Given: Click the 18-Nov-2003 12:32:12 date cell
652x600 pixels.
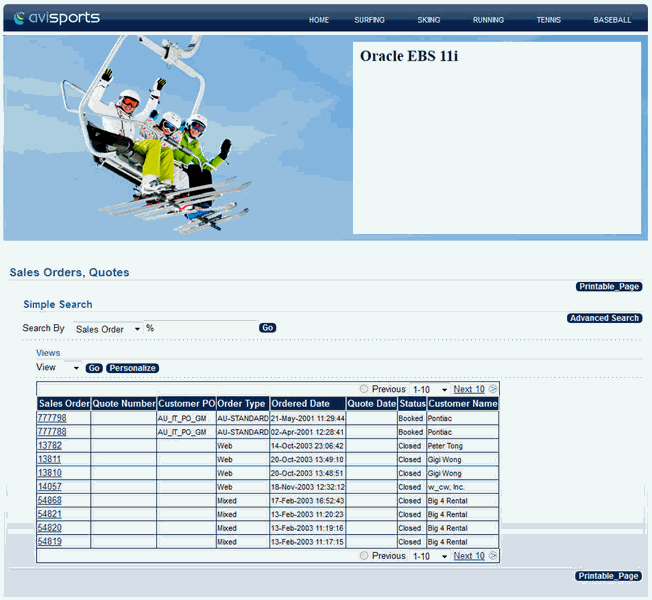Looking at the screenshot, I should click(308, 487).
